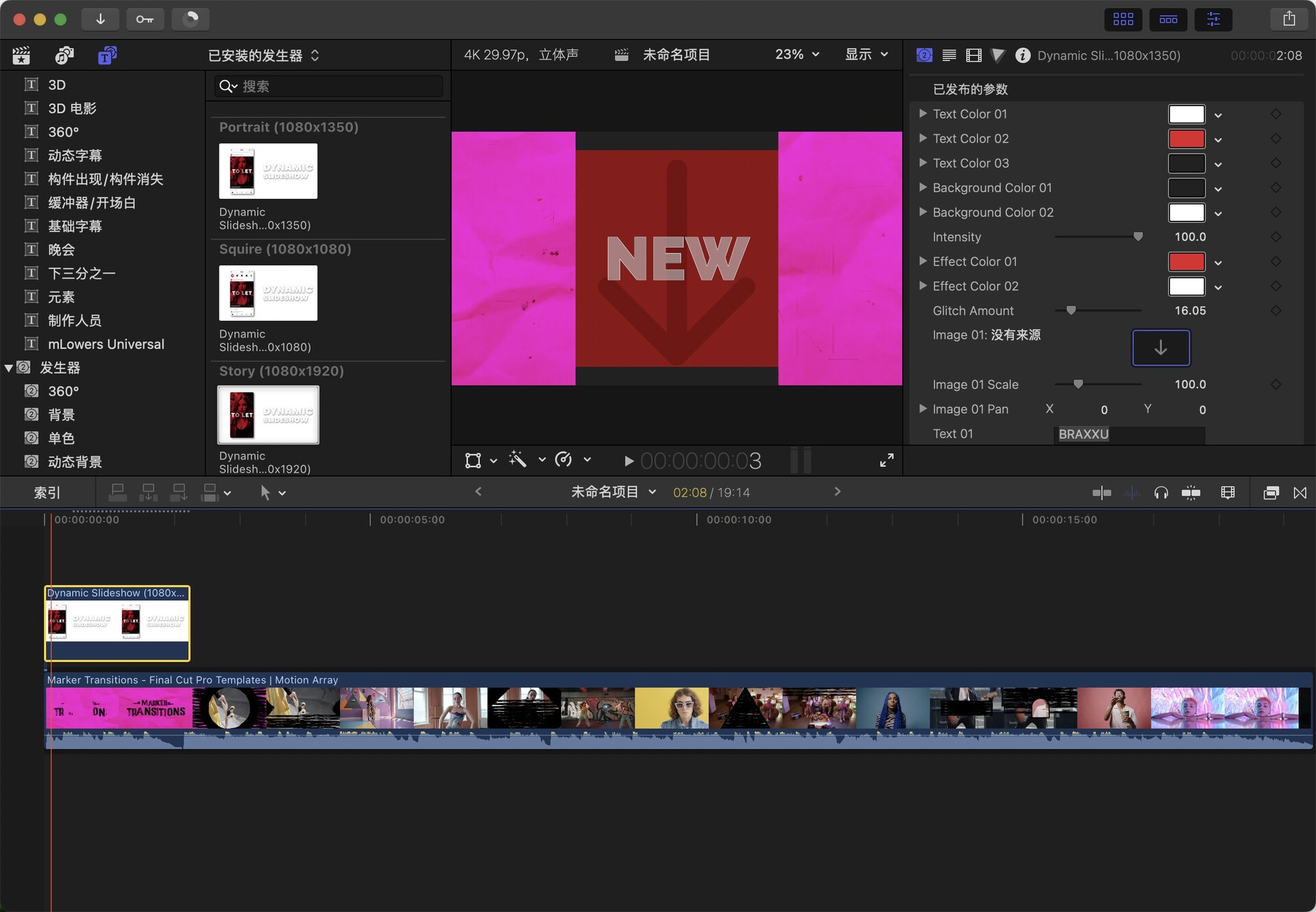Image resolution: width=1316 pixels, height=912 pixels.
Task: Open the generator inspector tab icon
Action: pos(924,56)
